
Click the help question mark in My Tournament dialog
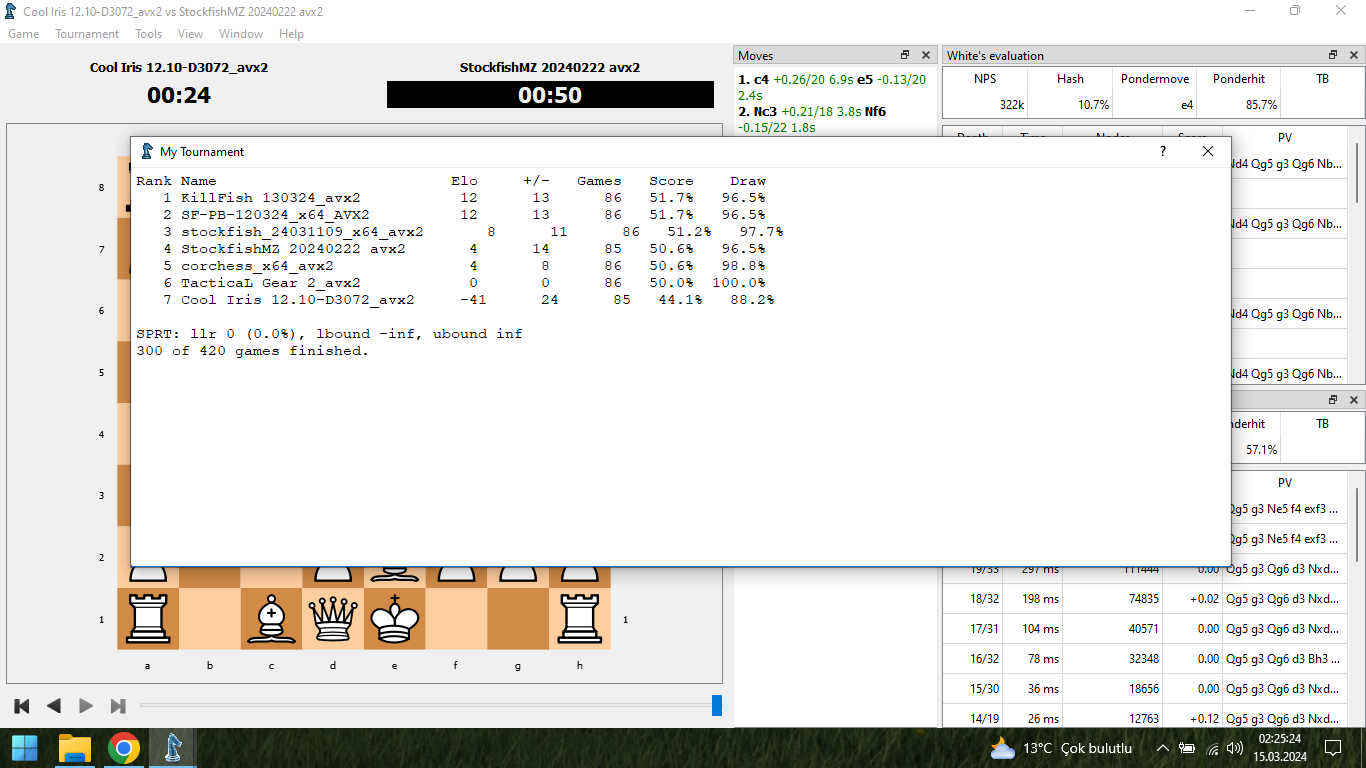(1162, 151)
